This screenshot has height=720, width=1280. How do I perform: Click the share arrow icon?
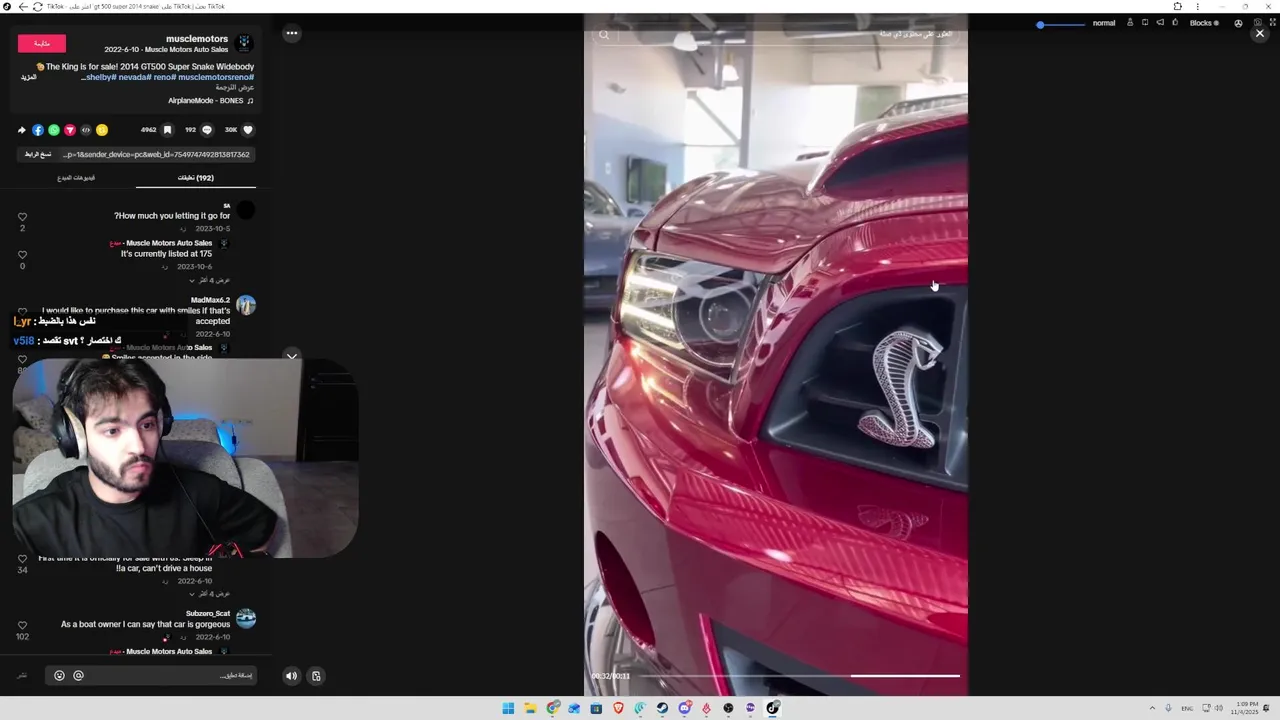click(22, 130)
